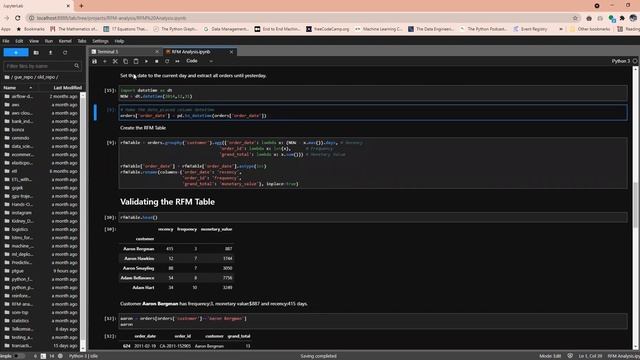
Task: Close the RFM Analysis.ipynb tab
Action: [x=231, y=52]
